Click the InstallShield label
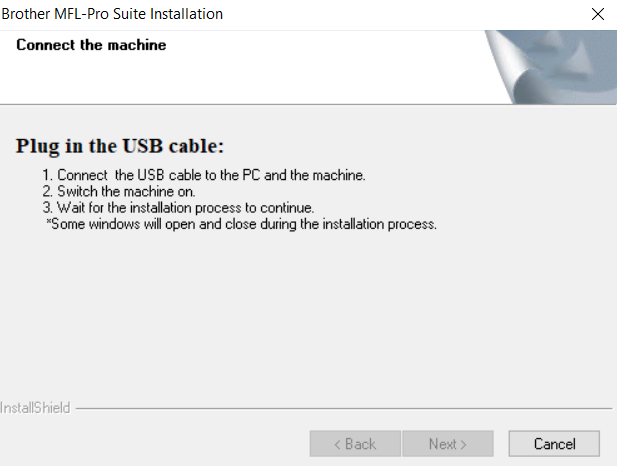 coord(36,408)
